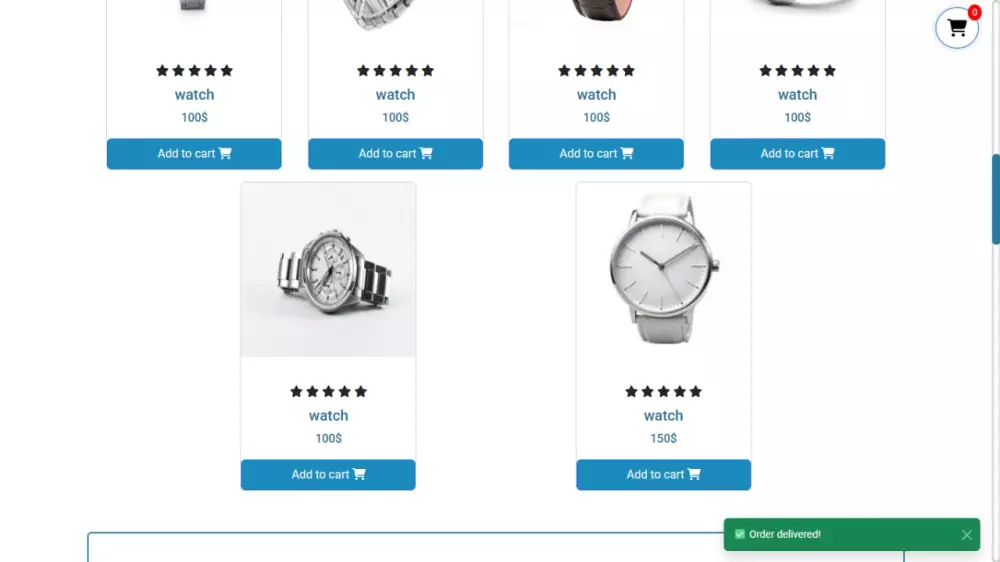
Task: Click the watch title above the 150$ price
Action: [x=663, y=415]
